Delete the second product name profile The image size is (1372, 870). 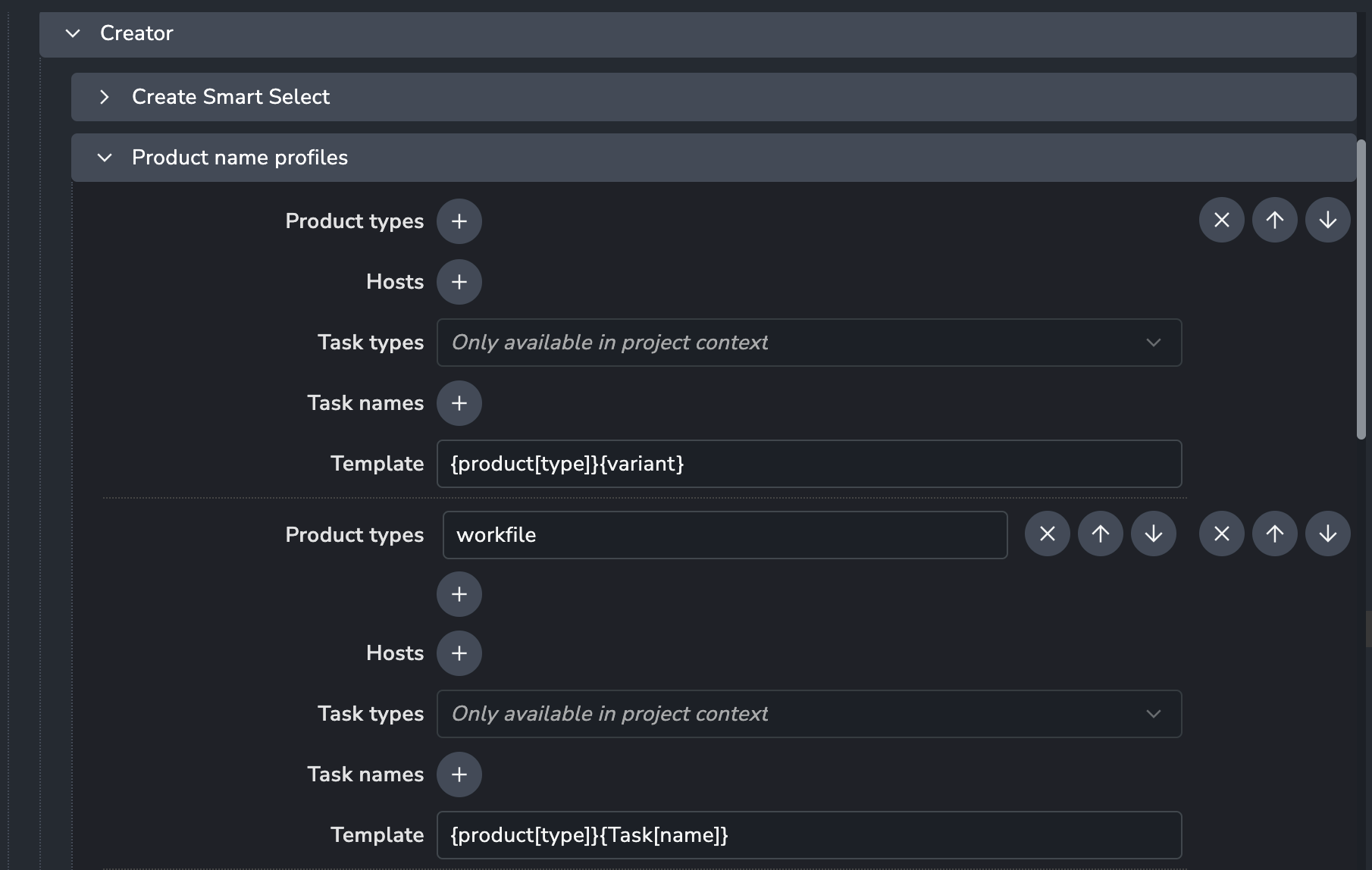(x=1221, y=534)
